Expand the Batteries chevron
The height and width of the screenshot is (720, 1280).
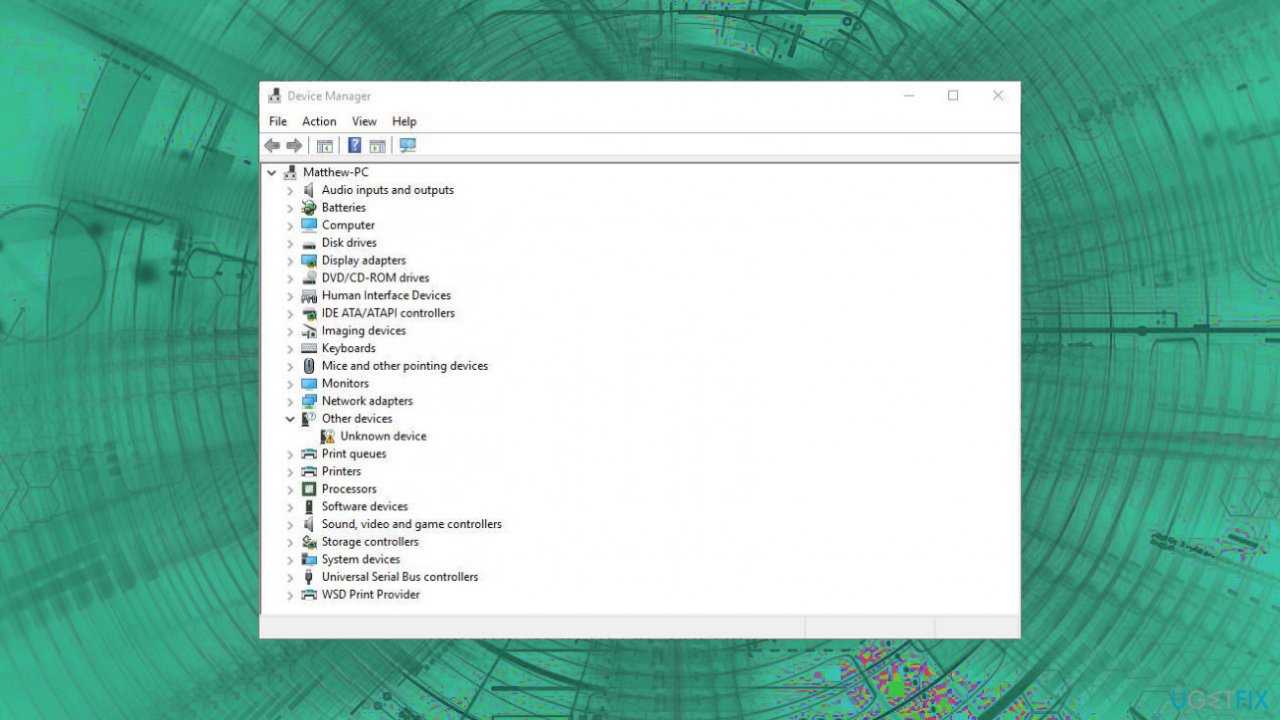pyautogui.click(x=290, y=208)
